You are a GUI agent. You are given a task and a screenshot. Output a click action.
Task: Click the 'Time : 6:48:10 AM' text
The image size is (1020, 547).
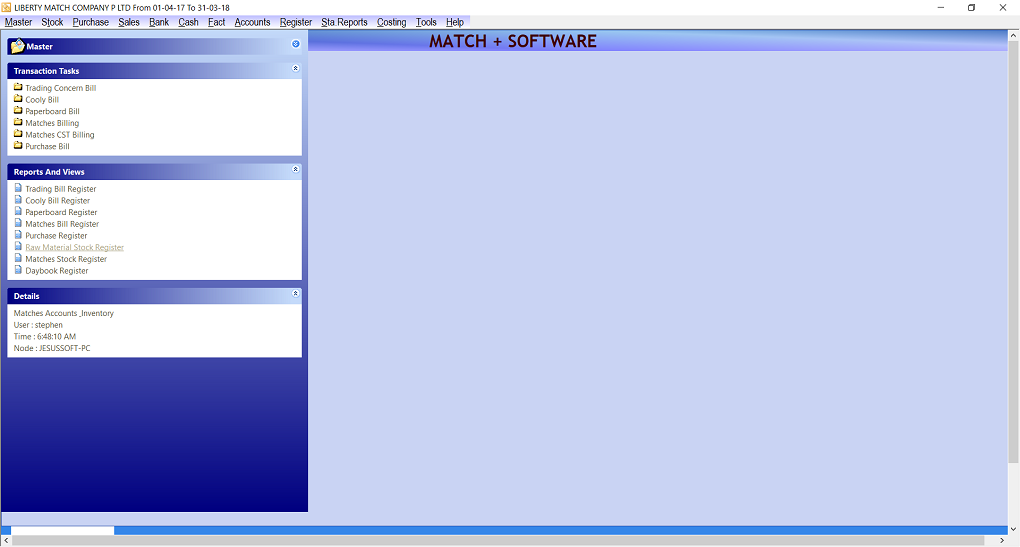[x=45, y=336]
